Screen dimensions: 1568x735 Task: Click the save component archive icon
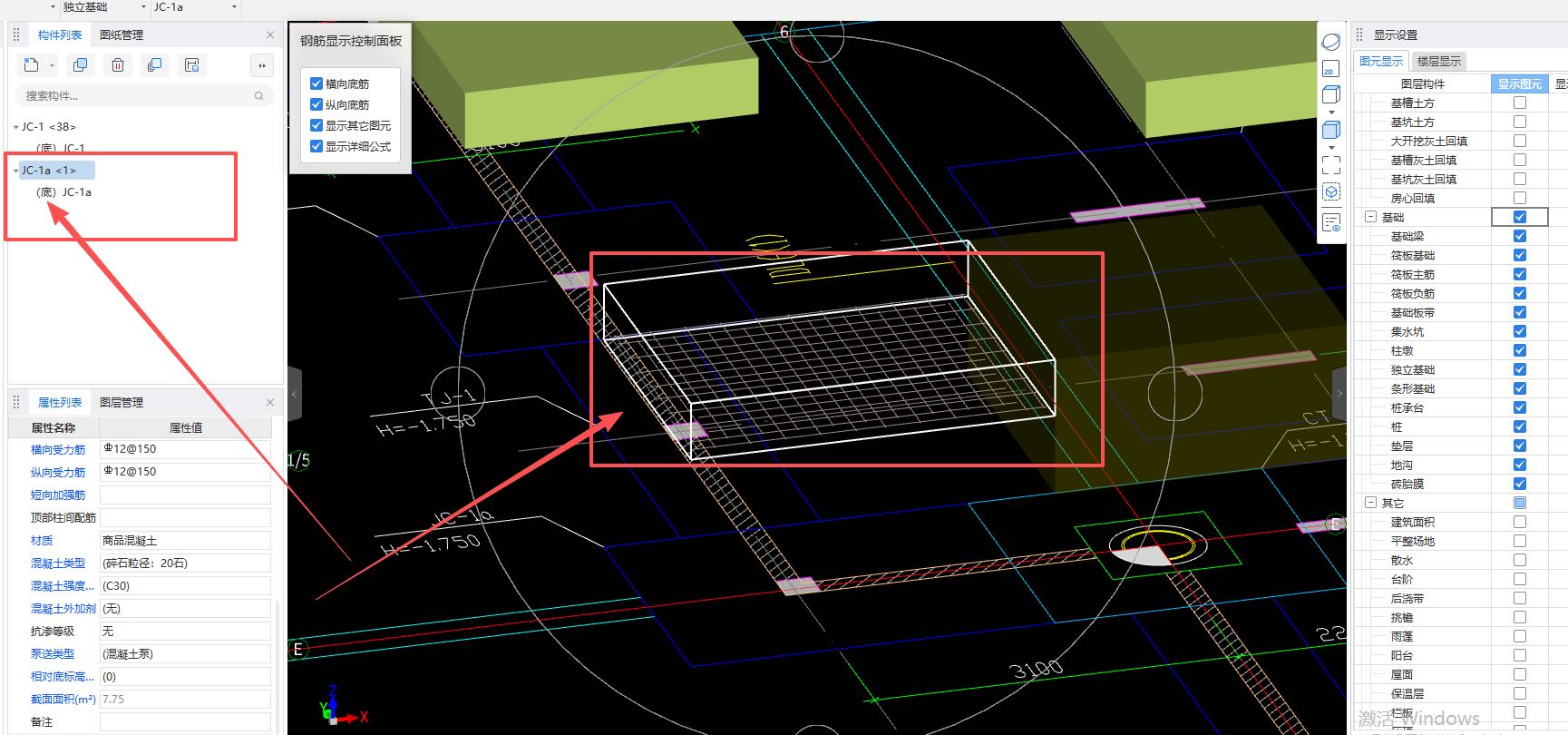coord(191,65)
